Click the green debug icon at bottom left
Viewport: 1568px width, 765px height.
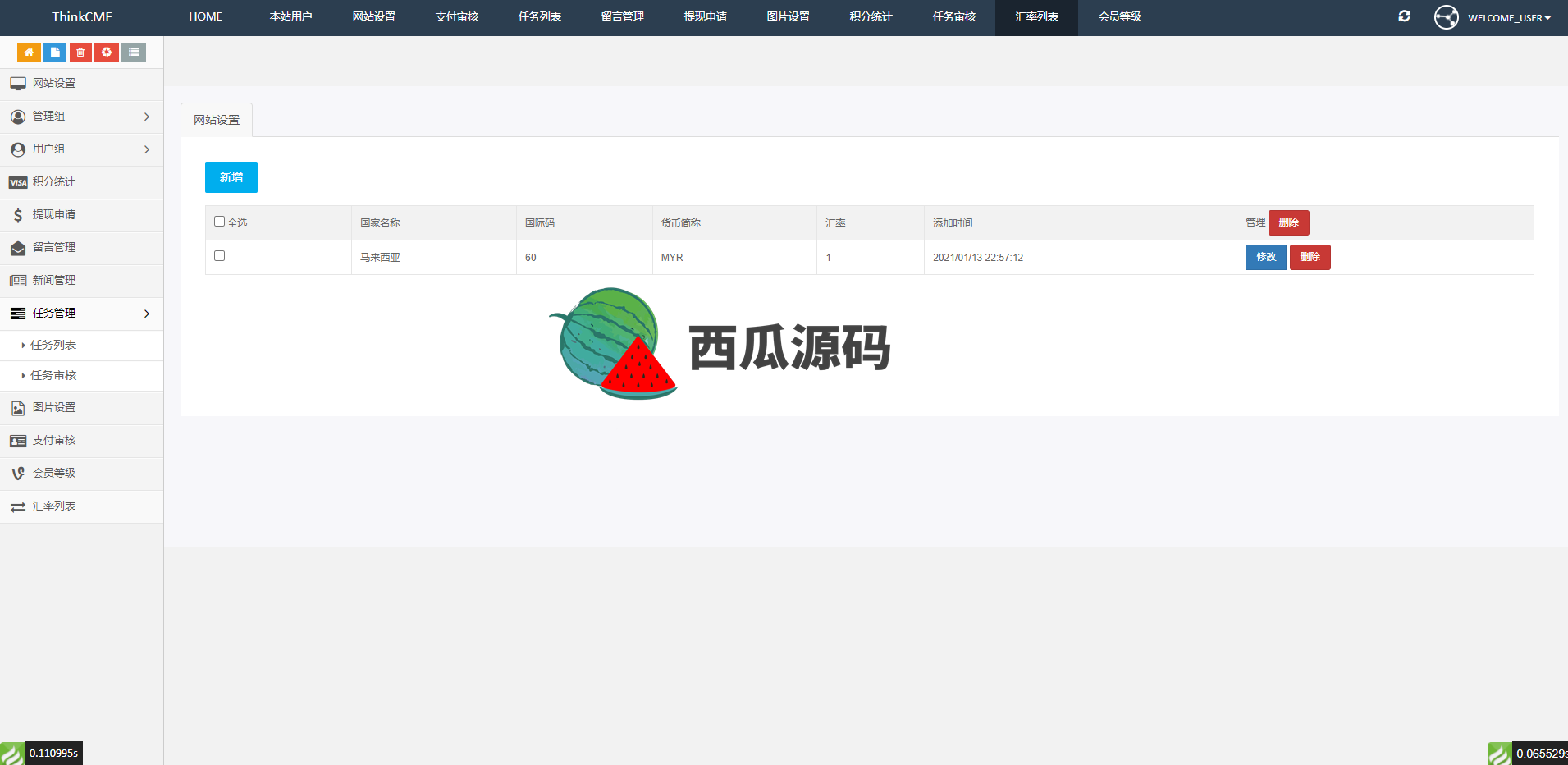[12, 754]
